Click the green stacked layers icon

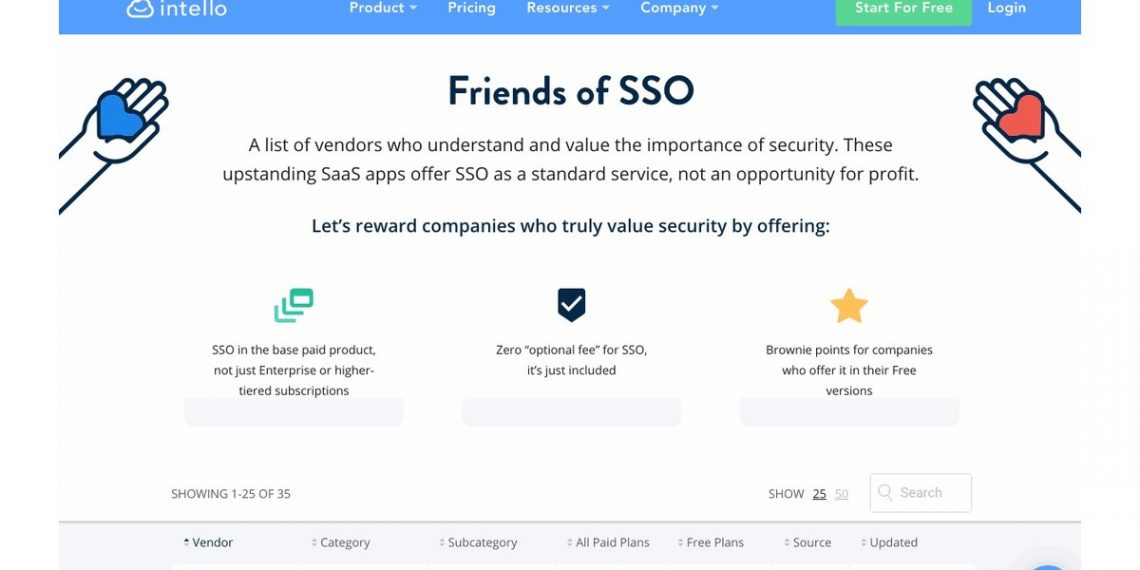[294, 305]
